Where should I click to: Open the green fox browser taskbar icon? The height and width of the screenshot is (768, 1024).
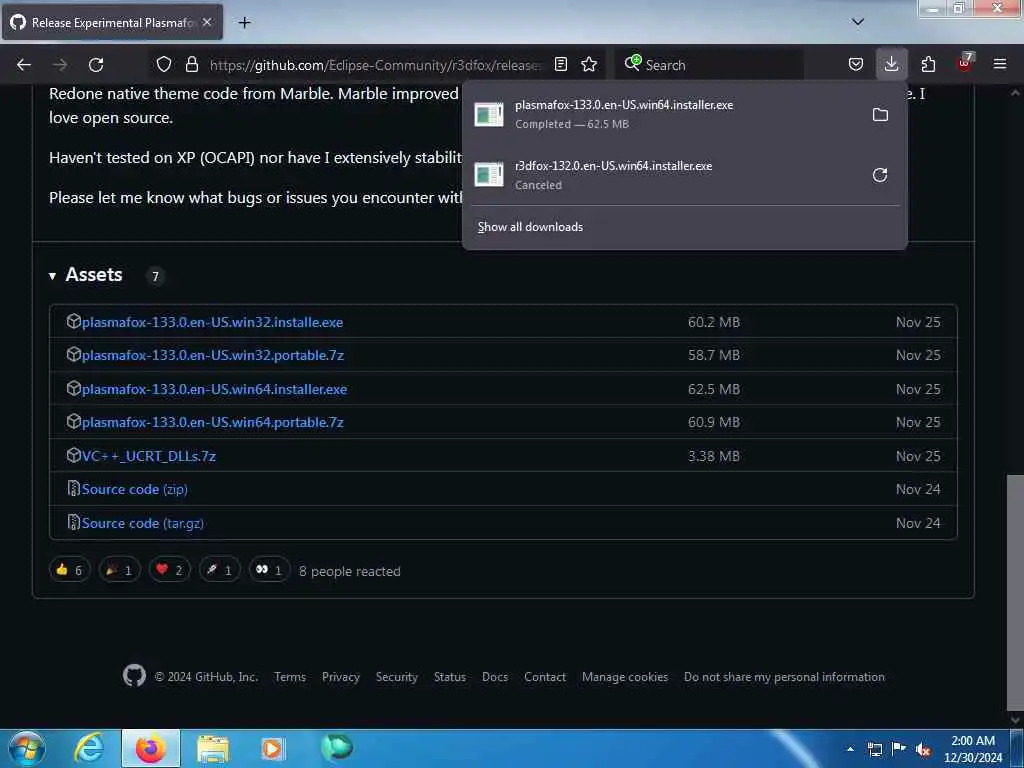pos(337,748)
